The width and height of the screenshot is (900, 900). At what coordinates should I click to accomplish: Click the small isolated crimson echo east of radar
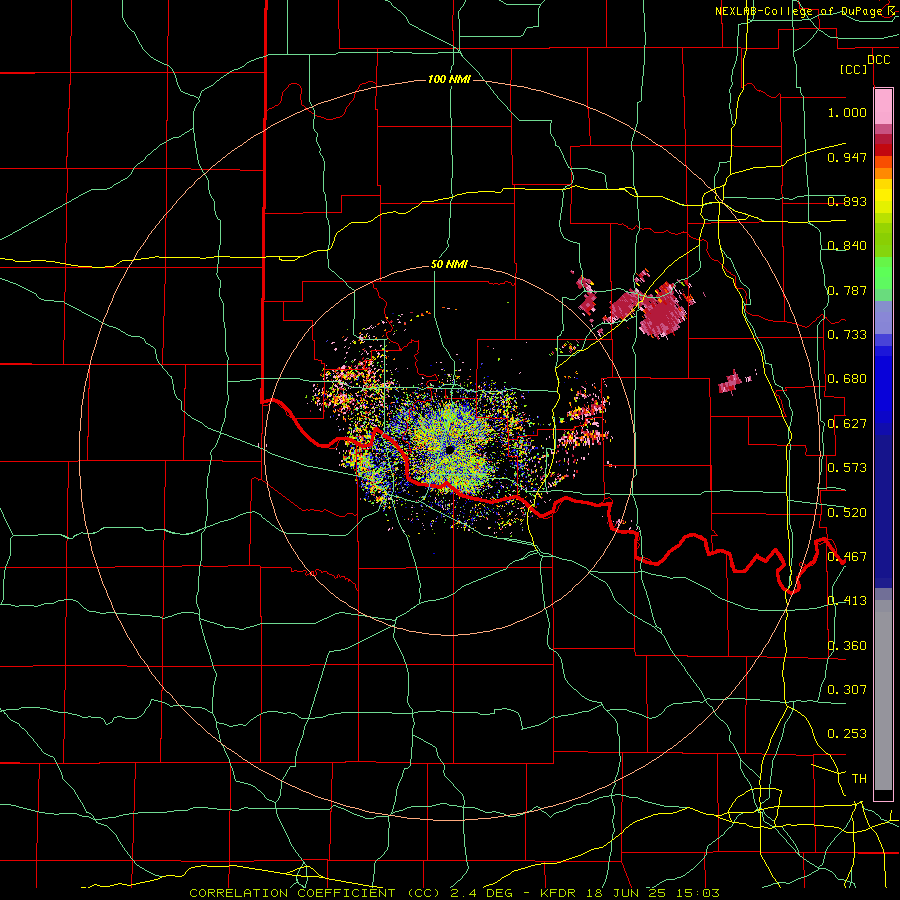[731, 382]
